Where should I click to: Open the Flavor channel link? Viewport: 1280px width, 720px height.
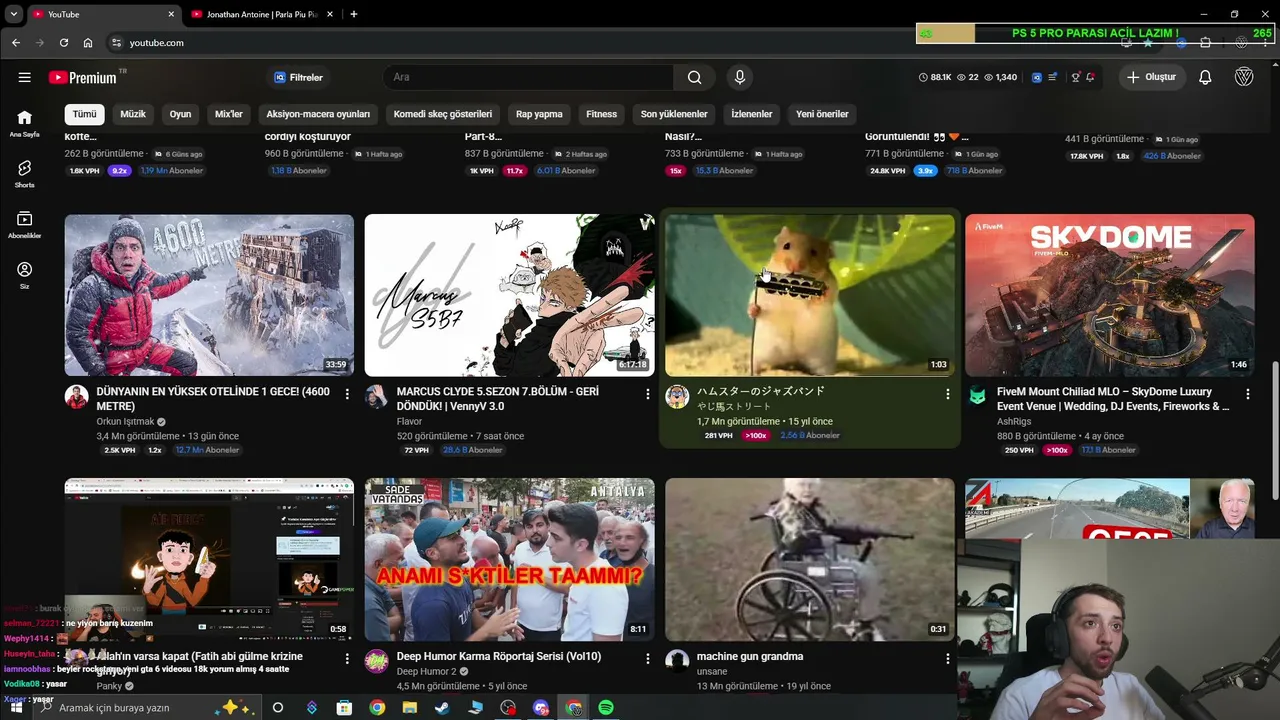(409, 422)
